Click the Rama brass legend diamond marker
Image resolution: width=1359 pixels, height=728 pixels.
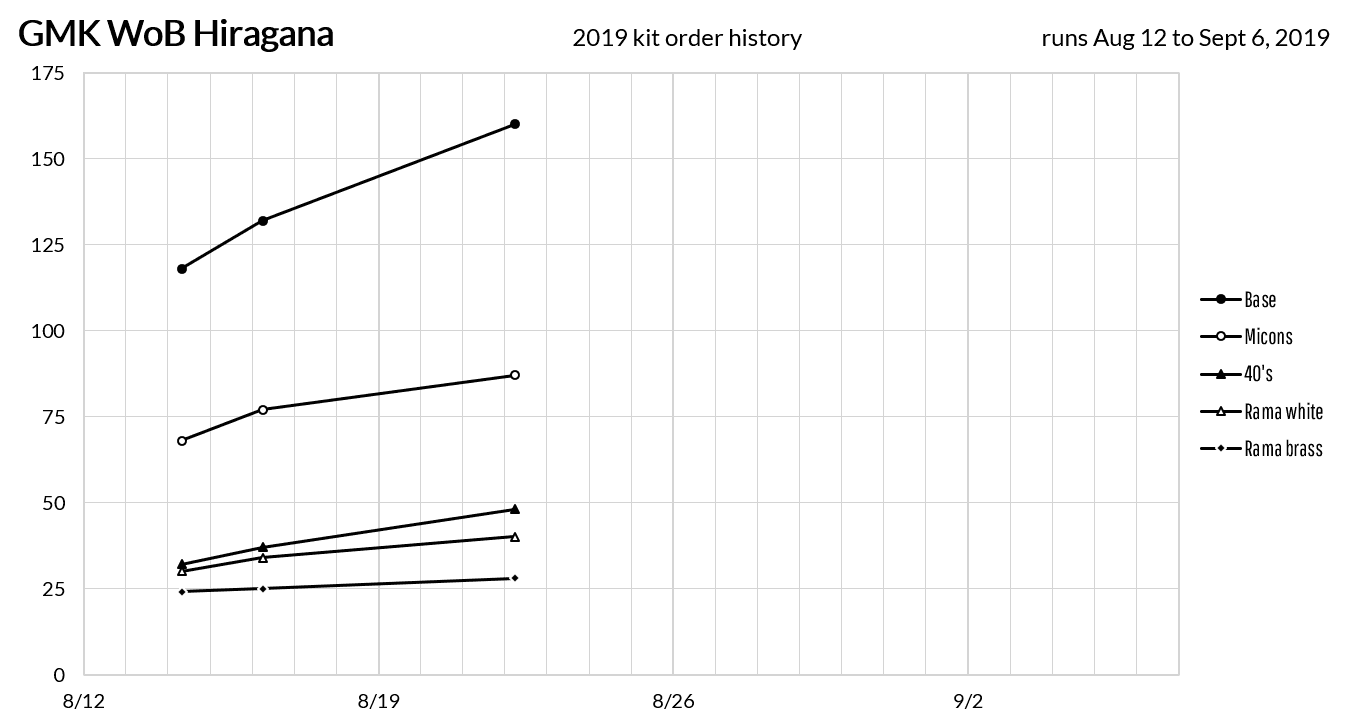tap(1221, 449)
